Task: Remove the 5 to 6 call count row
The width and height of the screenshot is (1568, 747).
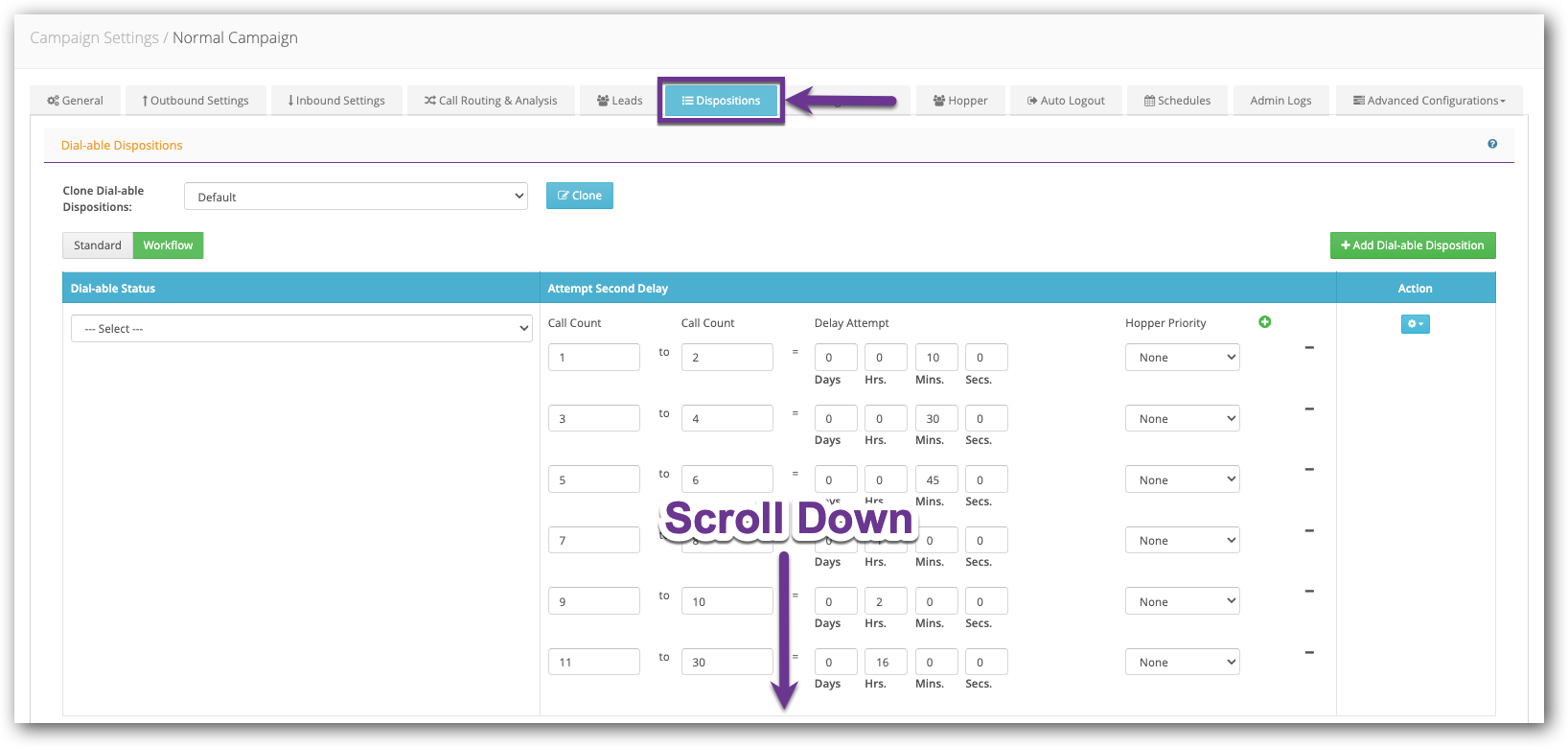Action: click(1309, 470)
